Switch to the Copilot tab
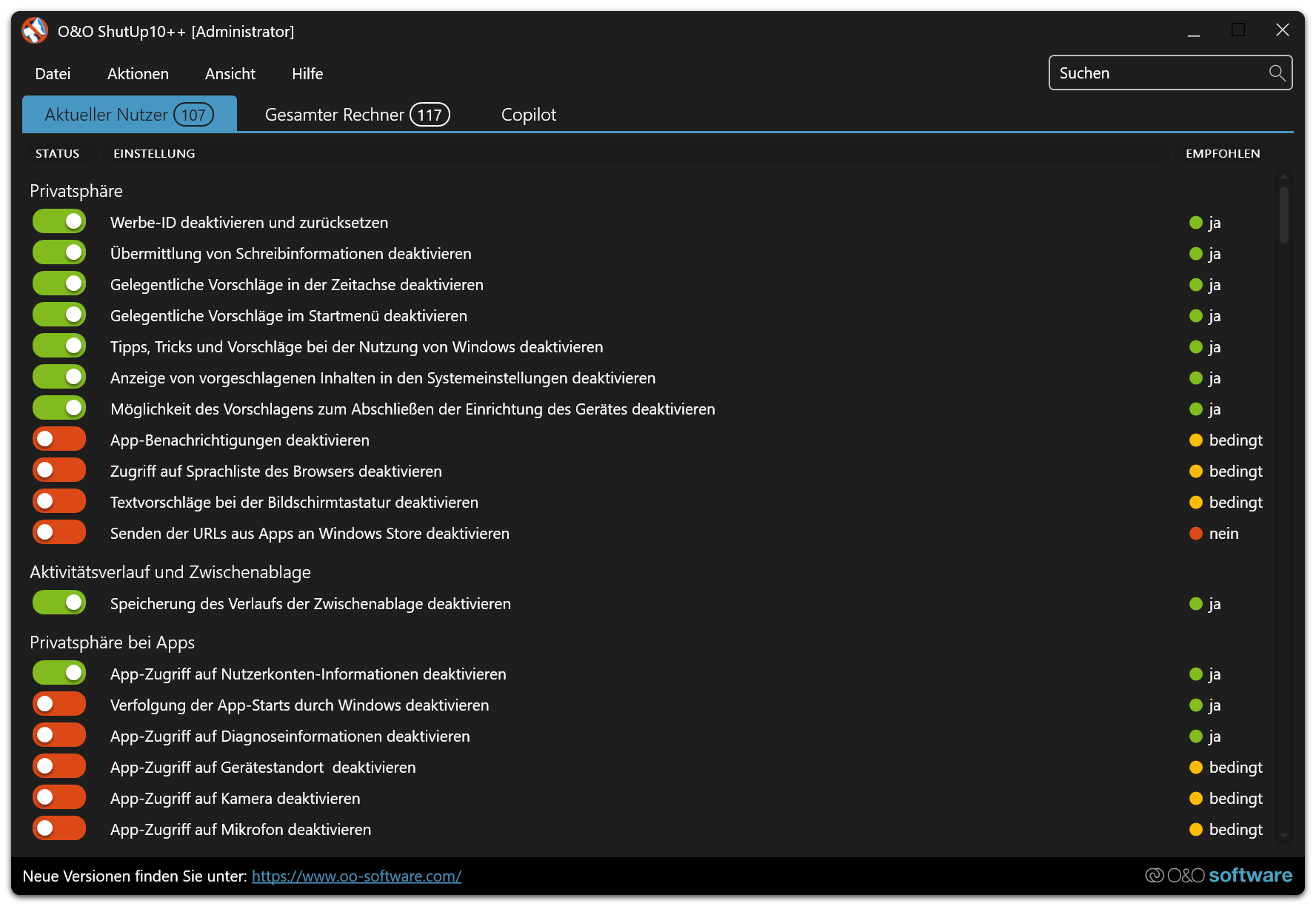The height and width of the screenshot is (906, 1316). click(528, 115)
